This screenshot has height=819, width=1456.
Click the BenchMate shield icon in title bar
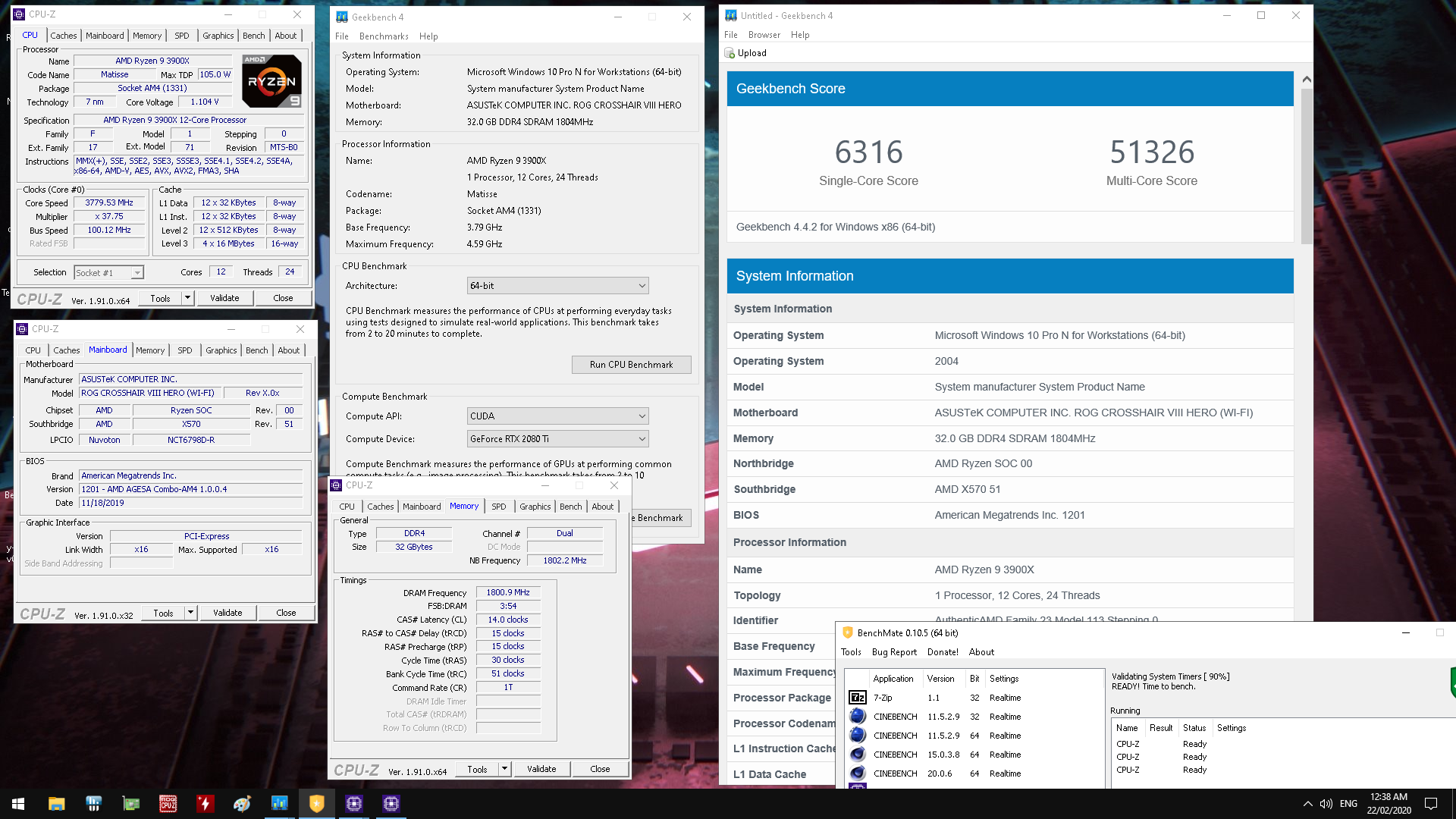(848, 632)
